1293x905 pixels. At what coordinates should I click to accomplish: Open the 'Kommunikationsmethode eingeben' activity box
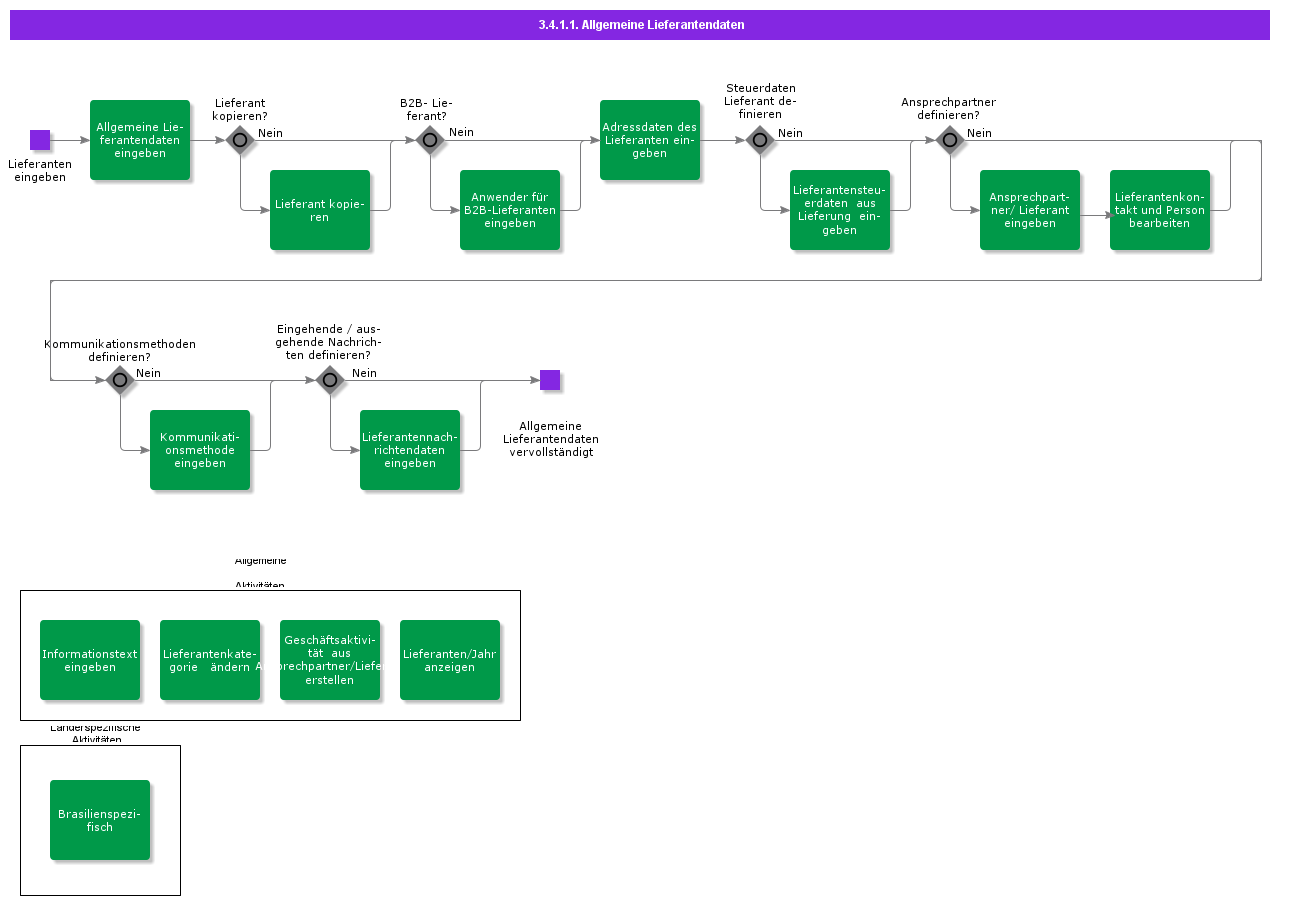pyautogui.click(x=200, y=450)
